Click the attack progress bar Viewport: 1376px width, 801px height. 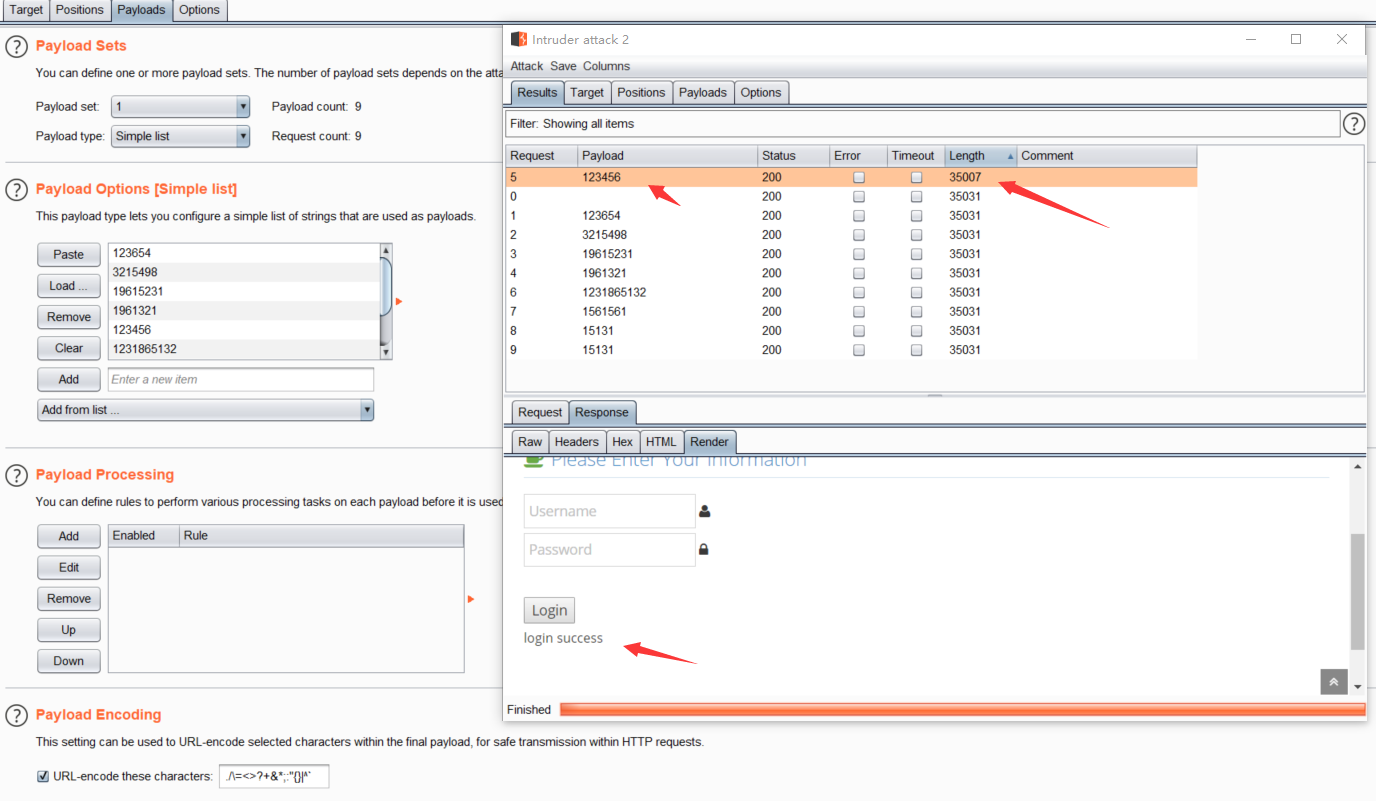pyautogui.click(x=961, y=710)
